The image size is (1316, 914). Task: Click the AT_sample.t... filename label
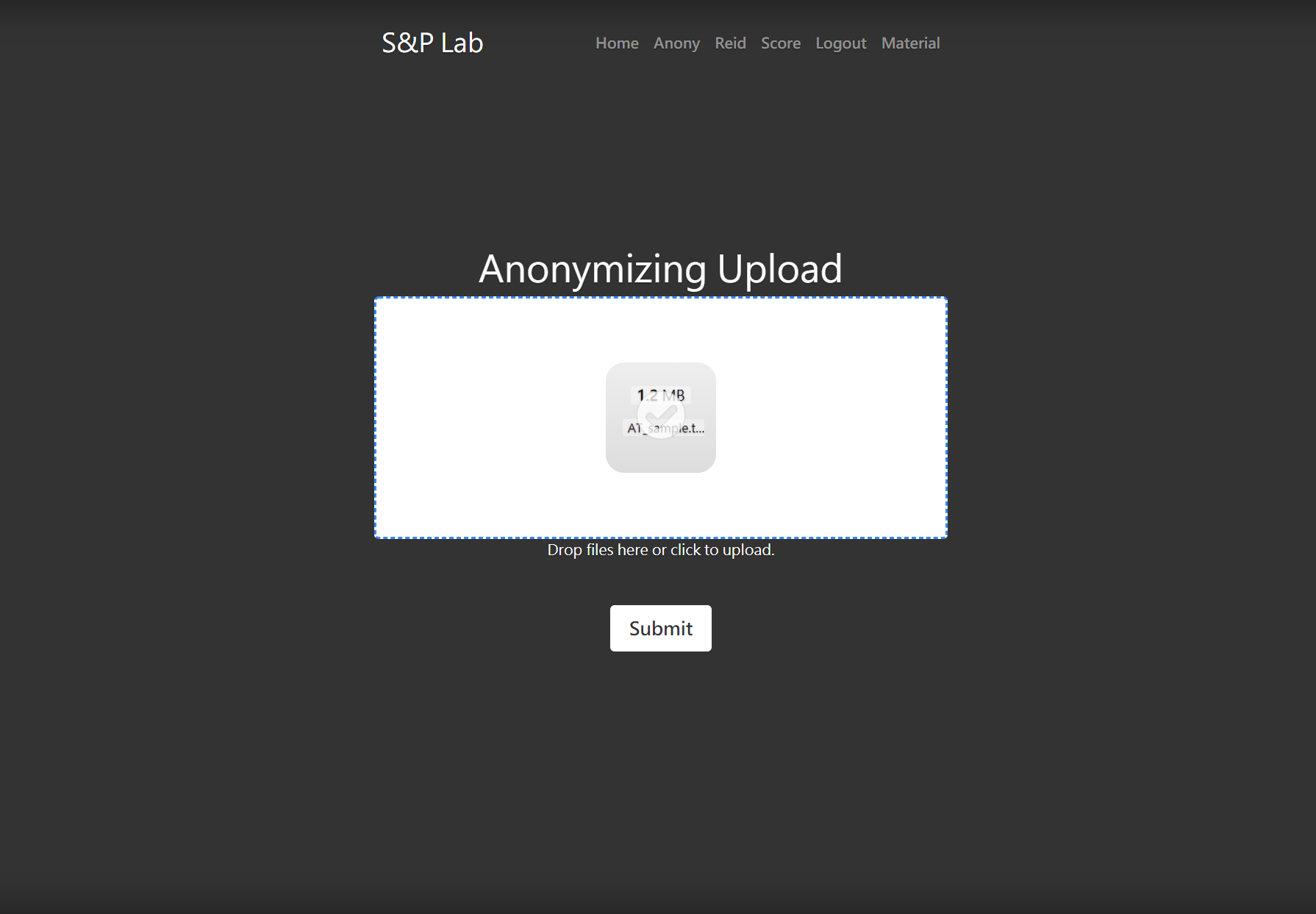coord(665,428)
